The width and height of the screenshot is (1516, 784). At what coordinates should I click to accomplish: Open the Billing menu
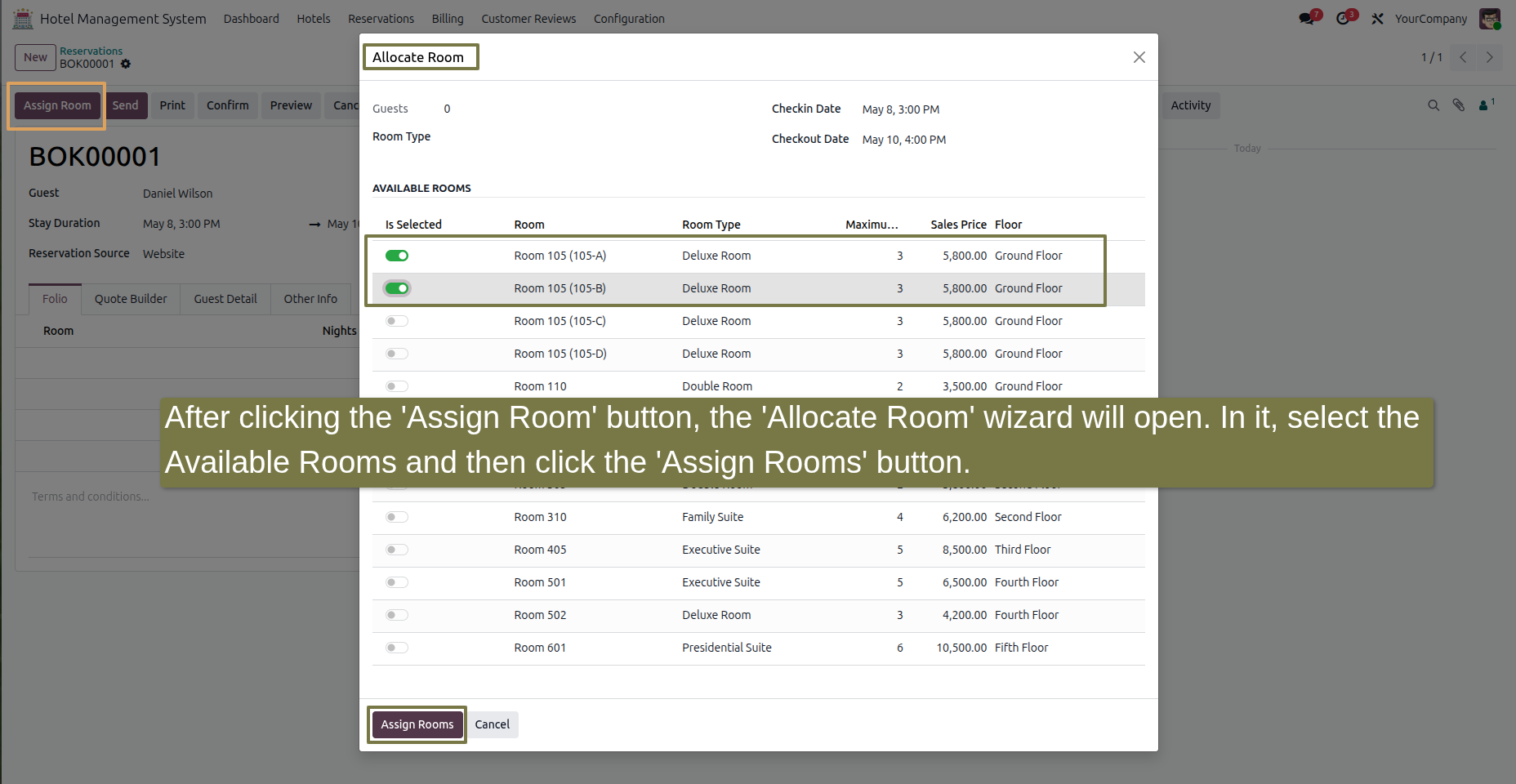click(448, 19)
